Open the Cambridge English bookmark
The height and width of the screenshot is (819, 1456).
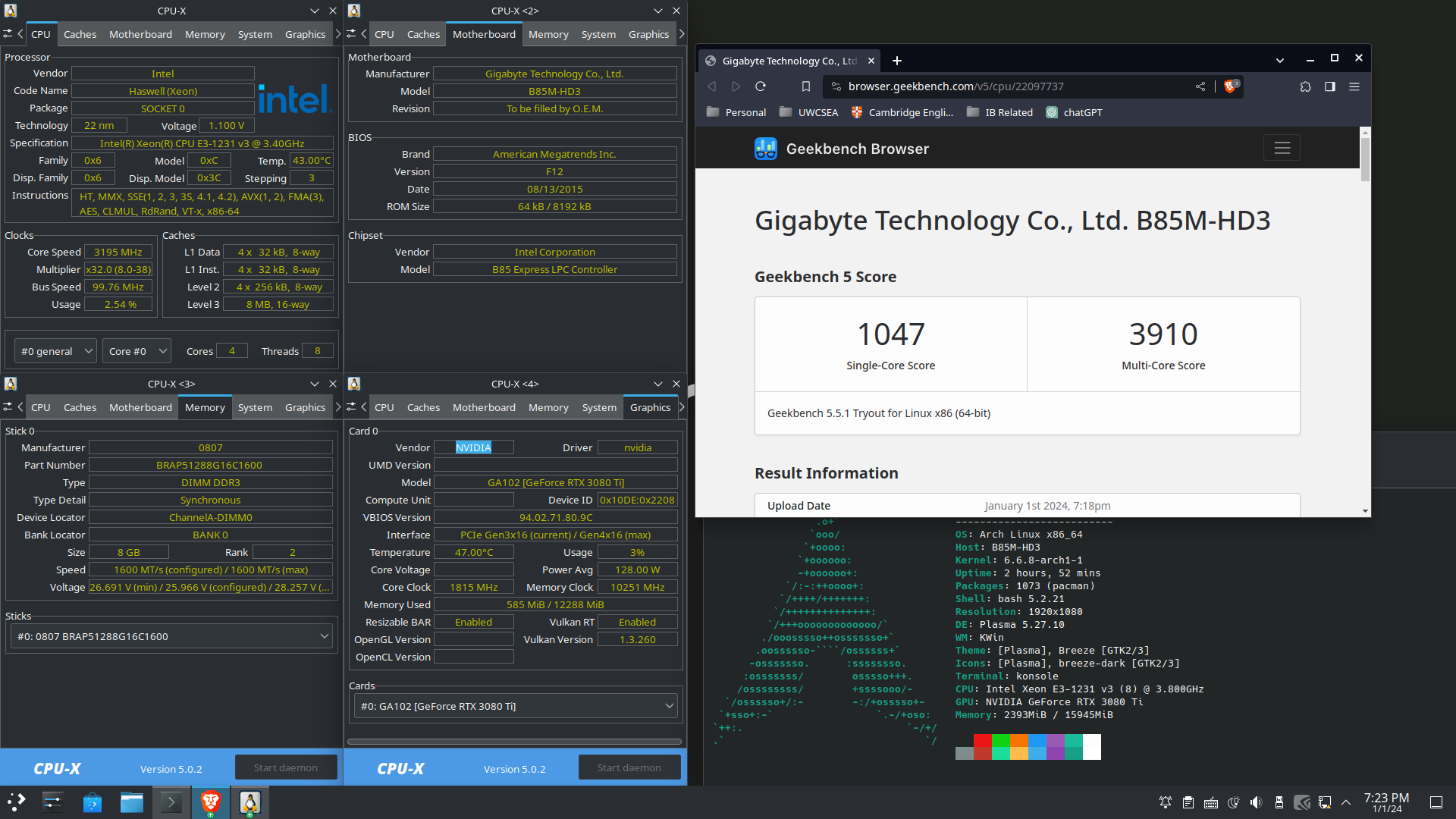pyautogui.click(x=902, y=112)
